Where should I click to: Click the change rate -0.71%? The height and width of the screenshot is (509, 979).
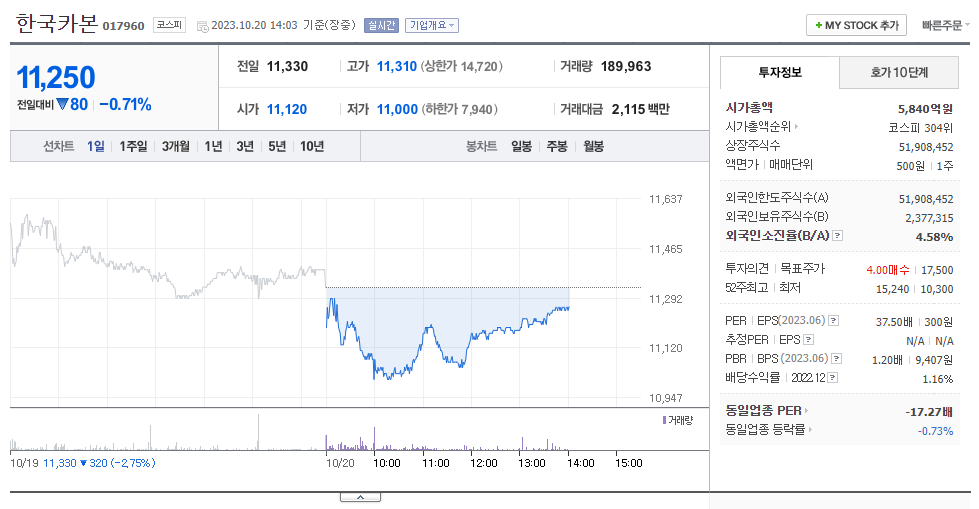[125, 104]
